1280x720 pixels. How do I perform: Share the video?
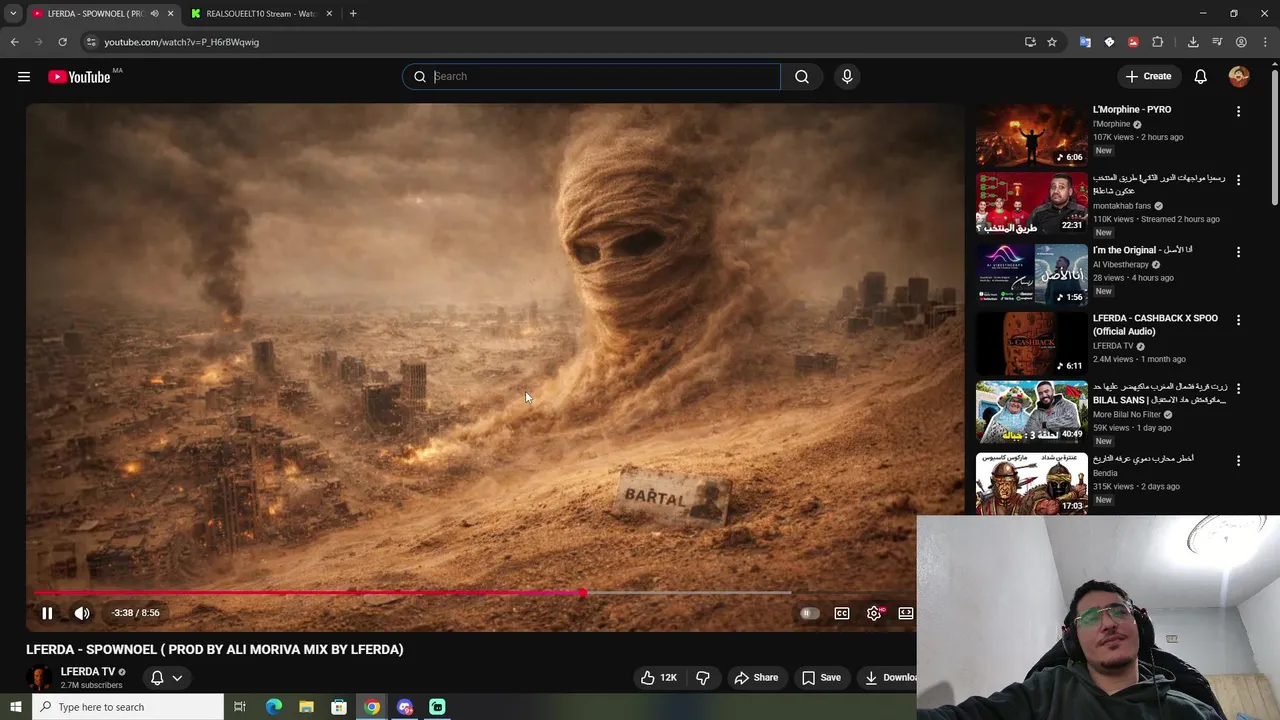click(x=756, y=678)
